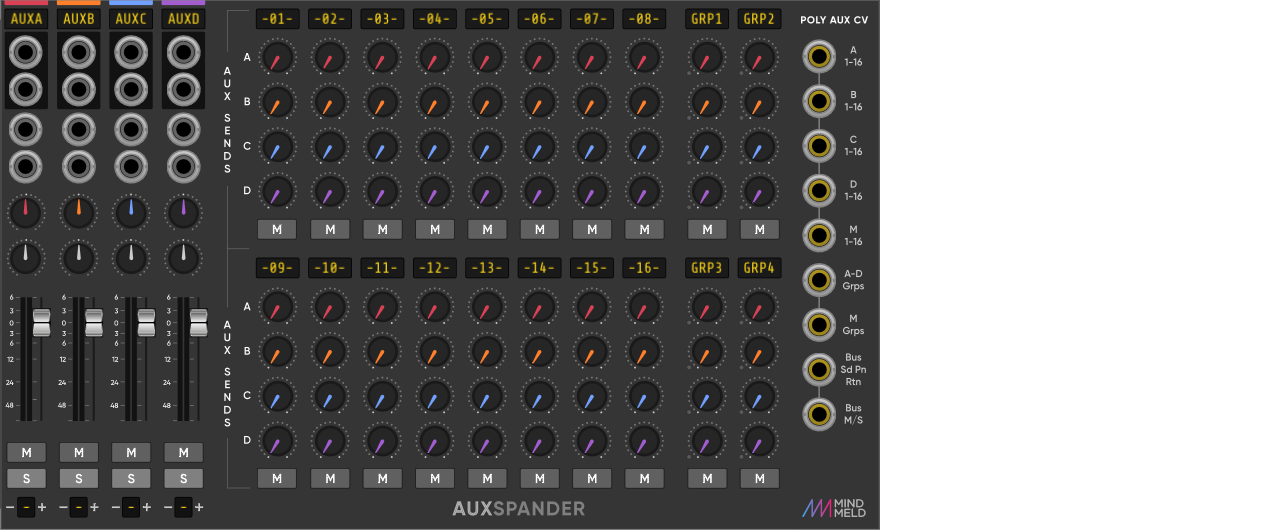Click the -10- track label display

(330, 268)
